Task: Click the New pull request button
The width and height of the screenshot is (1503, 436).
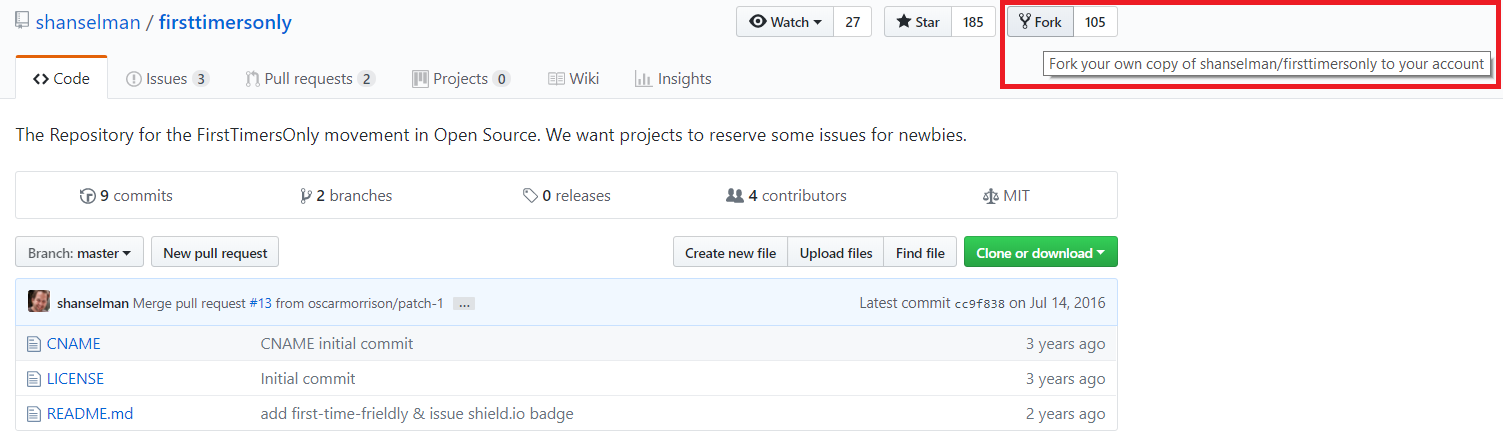Action: point(215,253)
